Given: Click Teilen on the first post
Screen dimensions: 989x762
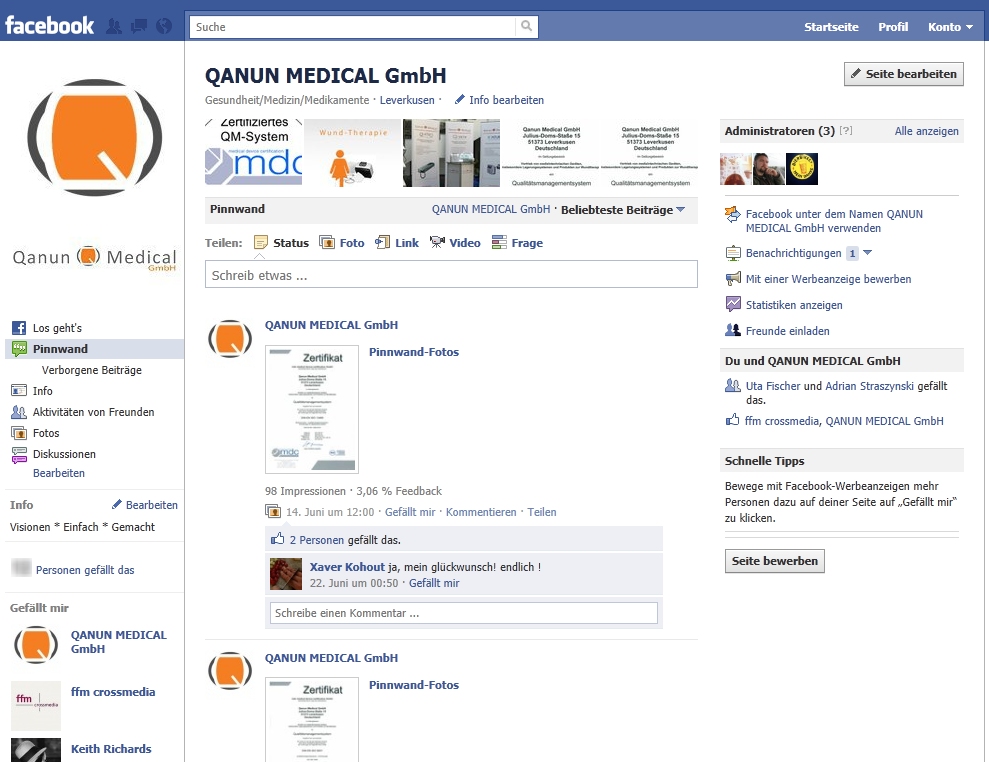Looking at the screenshot, I should [x=542, y=512].
